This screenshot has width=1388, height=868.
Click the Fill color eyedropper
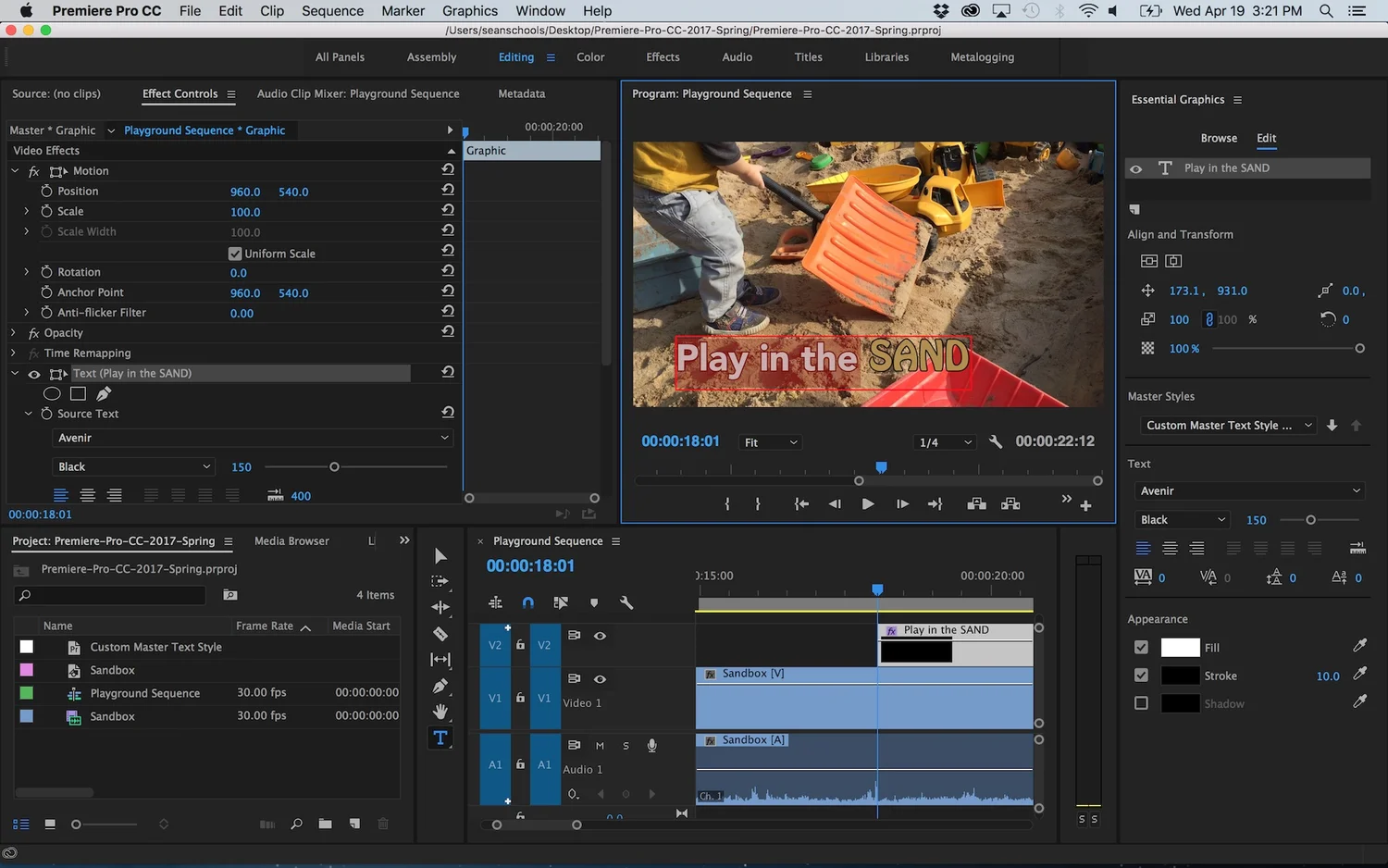pos(1359,646)
